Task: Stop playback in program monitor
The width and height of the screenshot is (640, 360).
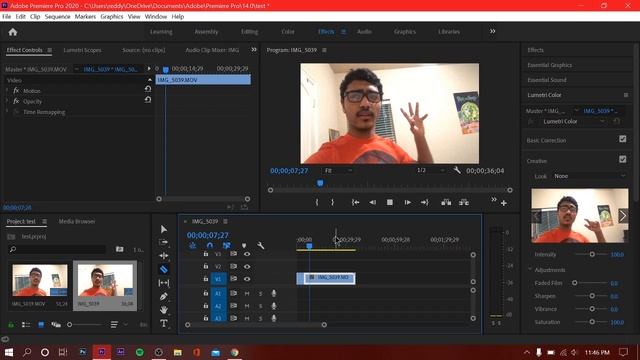Action: tap(390, 202)
